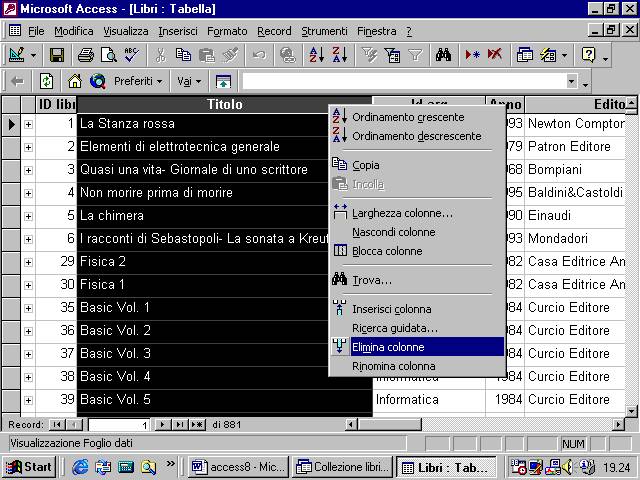Go to last record navigation button
The image size is (640, 480).
pyautogui.click(x=180, y=424)
